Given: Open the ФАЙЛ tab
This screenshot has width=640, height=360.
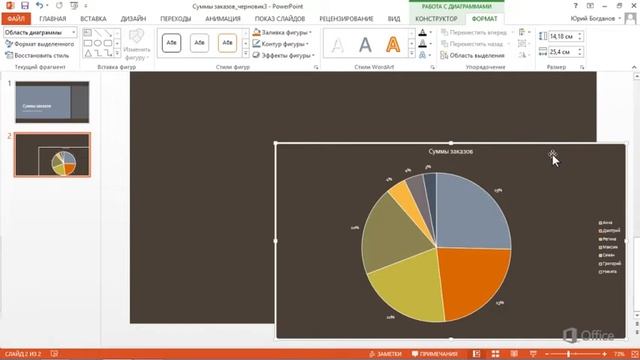Looking at the screenshot, I should pyautogui.click(x=16, y=19).
